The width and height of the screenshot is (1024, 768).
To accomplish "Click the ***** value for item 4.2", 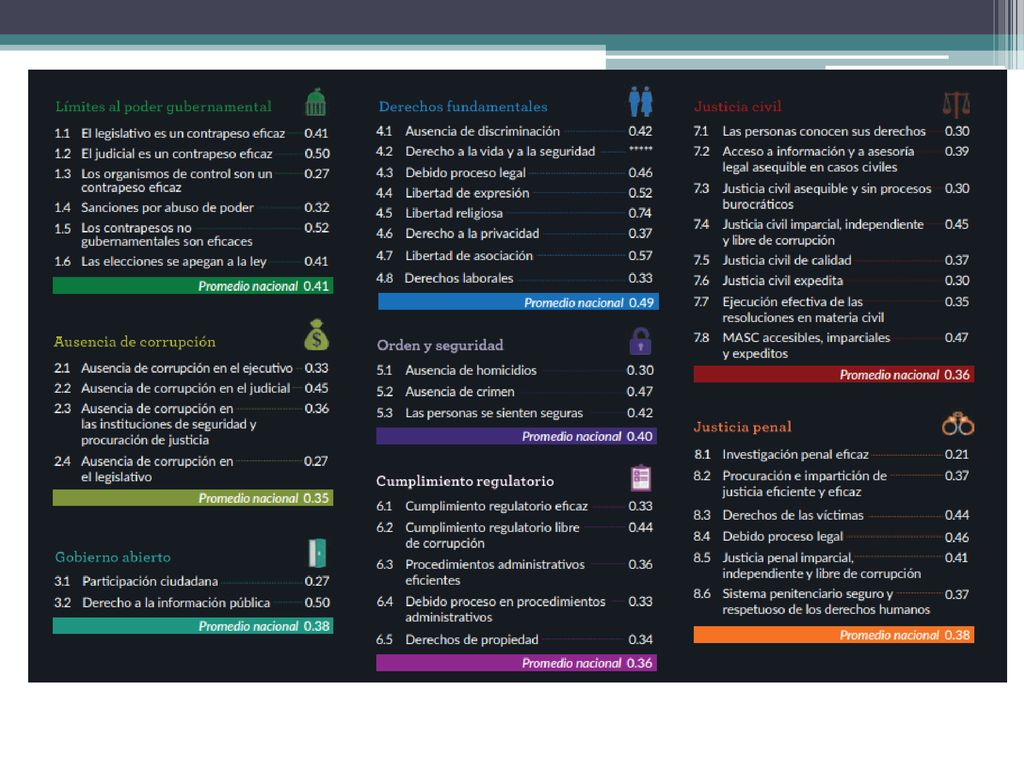I will click(641, 150).
